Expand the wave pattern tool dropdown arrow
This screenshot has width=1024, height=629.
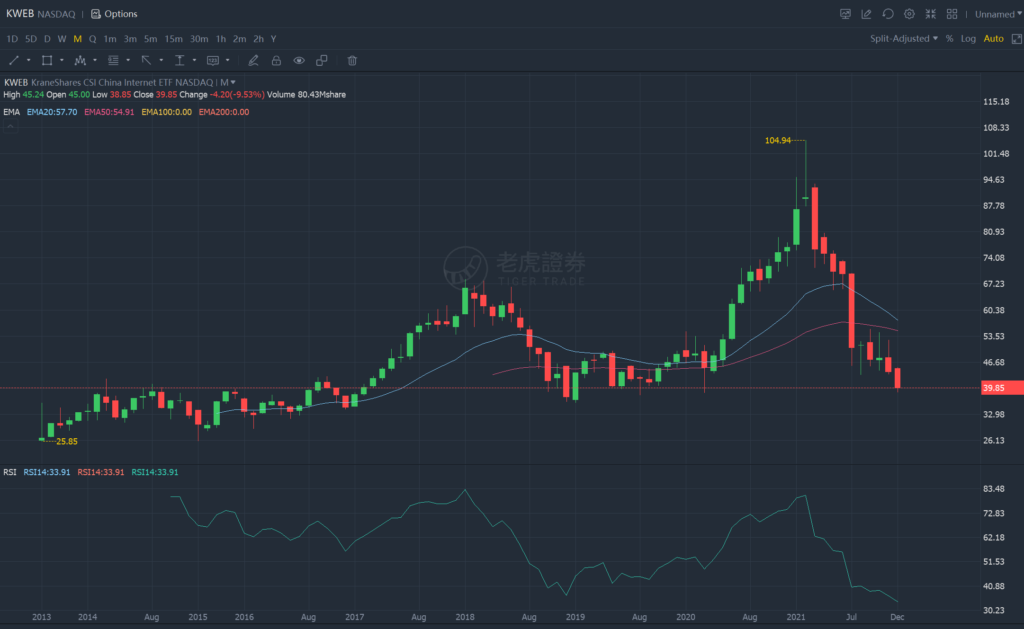95,60
